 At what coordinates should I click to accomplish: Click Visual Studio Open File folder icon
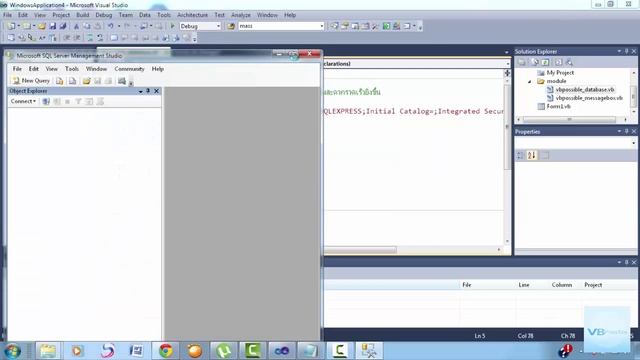pyautogui.click(x=42, y=26)
